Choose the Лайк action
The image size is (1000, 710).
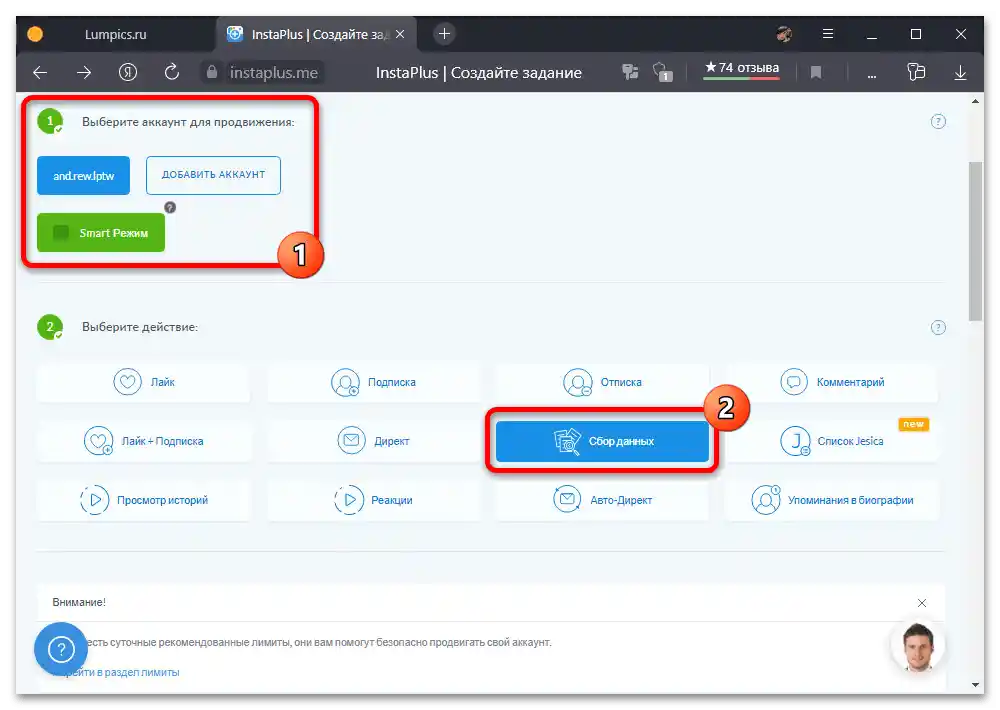[x=143, y=382]
